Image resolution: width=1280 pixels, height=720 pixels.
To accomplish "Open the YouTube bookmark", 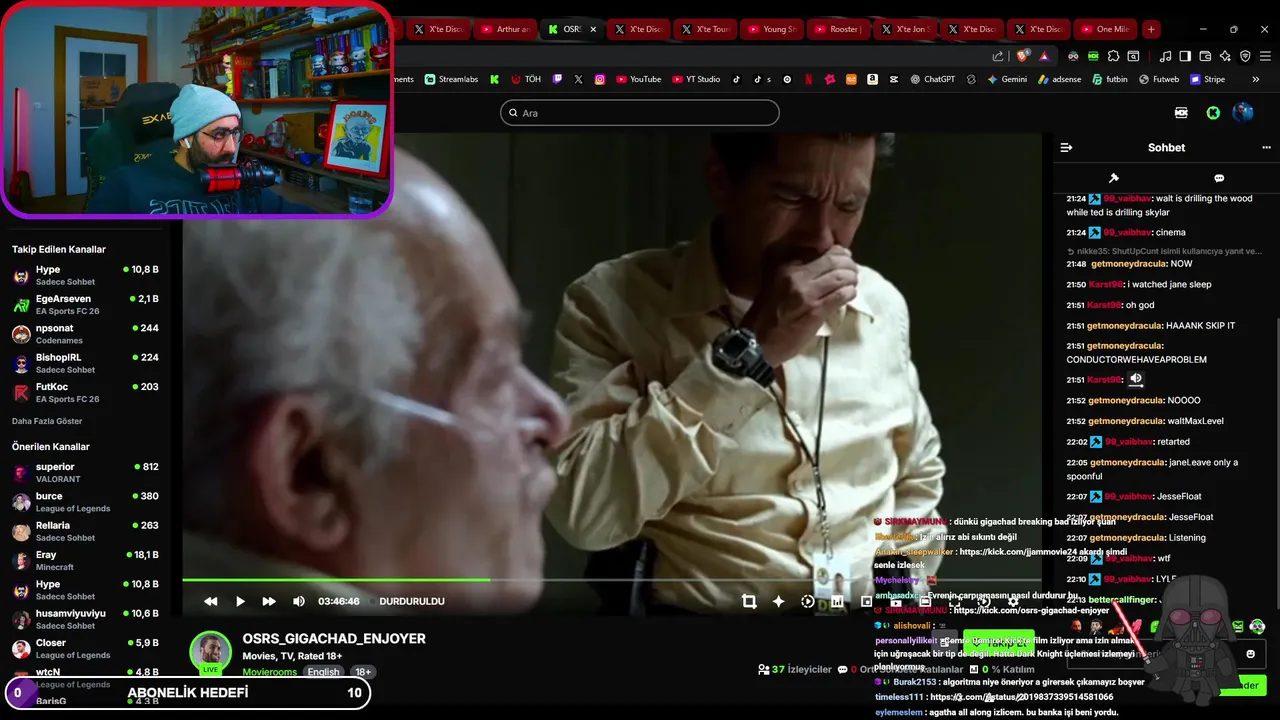I will (638, 79).
